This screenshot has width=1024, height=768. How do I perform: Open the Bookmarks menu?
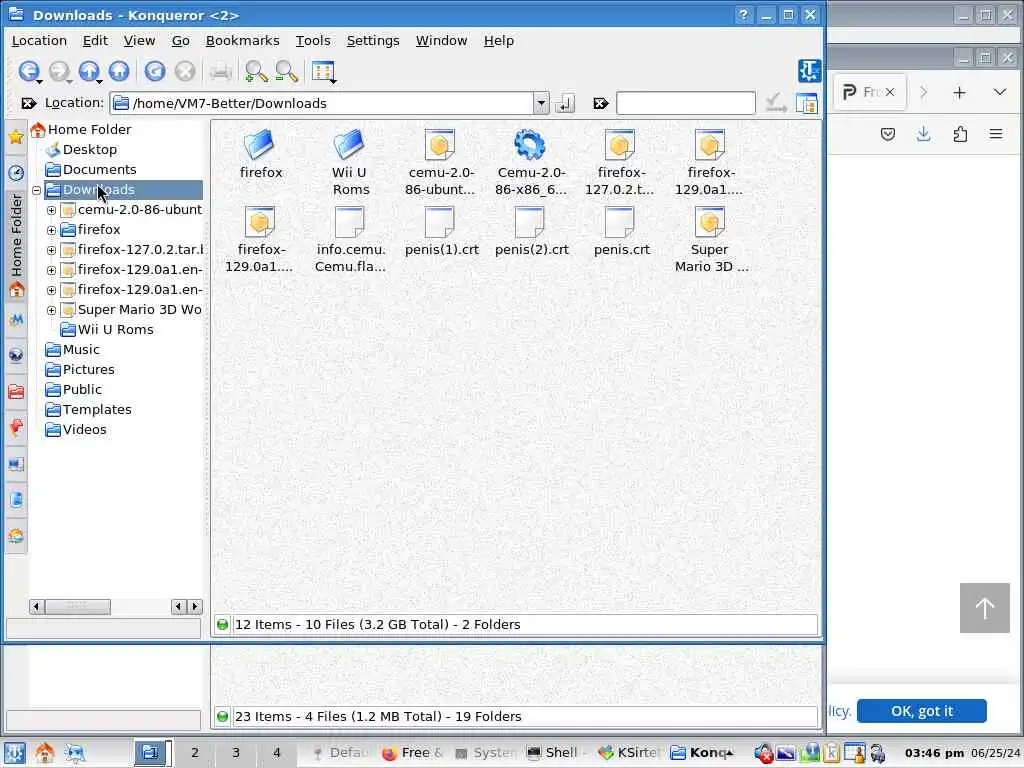click(x=242, y=40)
